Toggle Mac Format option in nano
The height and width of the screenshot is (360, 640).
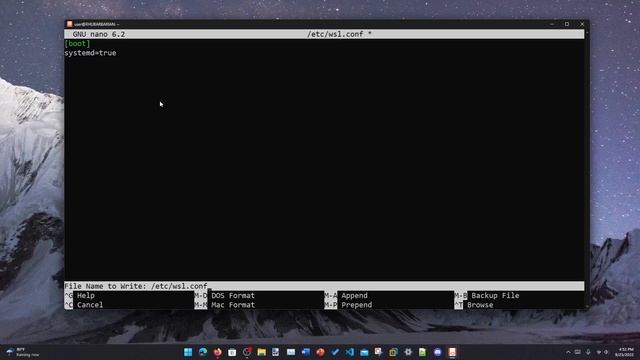coord(224,305)
